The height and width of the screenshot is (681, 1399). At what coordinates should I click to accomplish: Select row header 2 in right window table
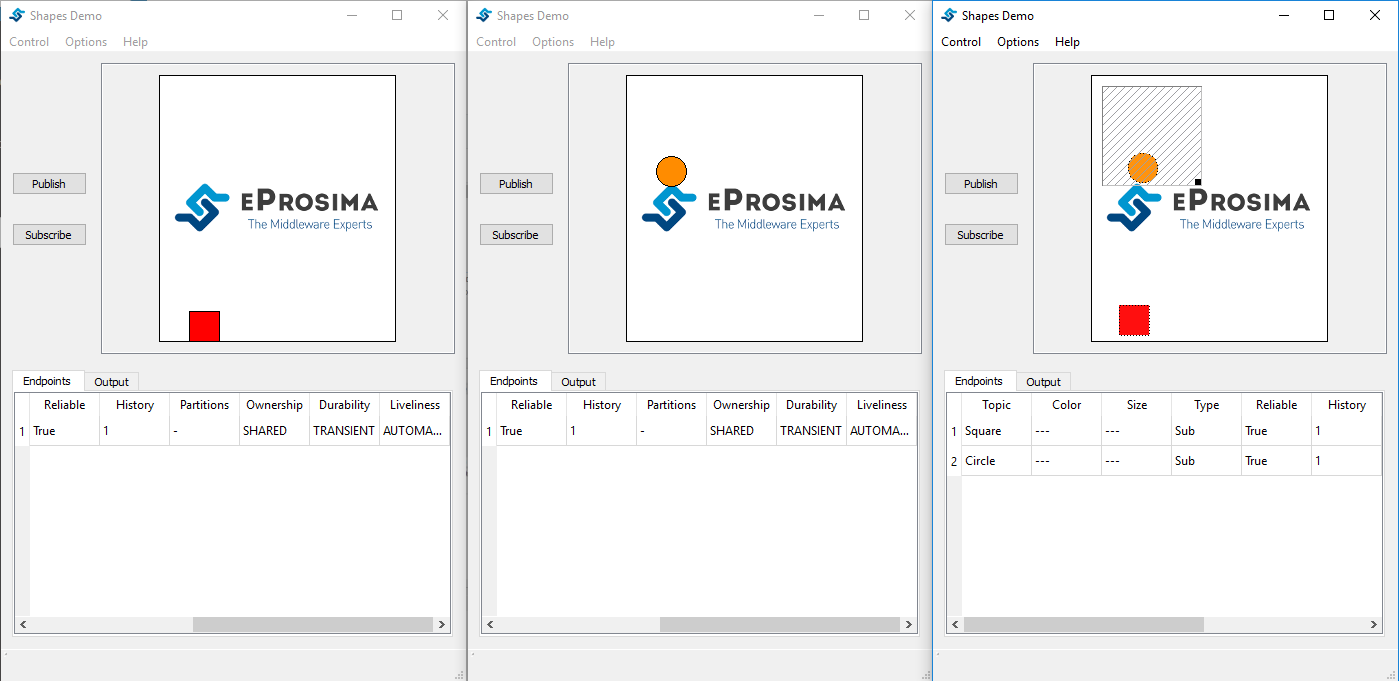954,461
